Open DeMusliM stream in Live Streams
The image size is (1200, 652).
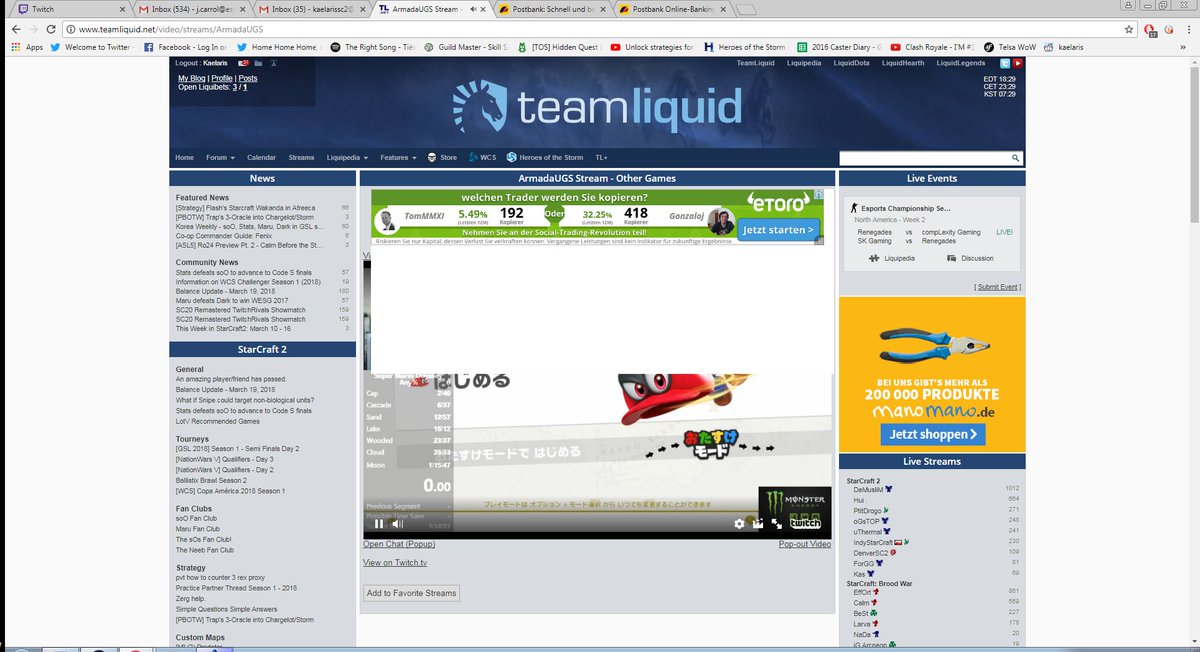[866, 489]
